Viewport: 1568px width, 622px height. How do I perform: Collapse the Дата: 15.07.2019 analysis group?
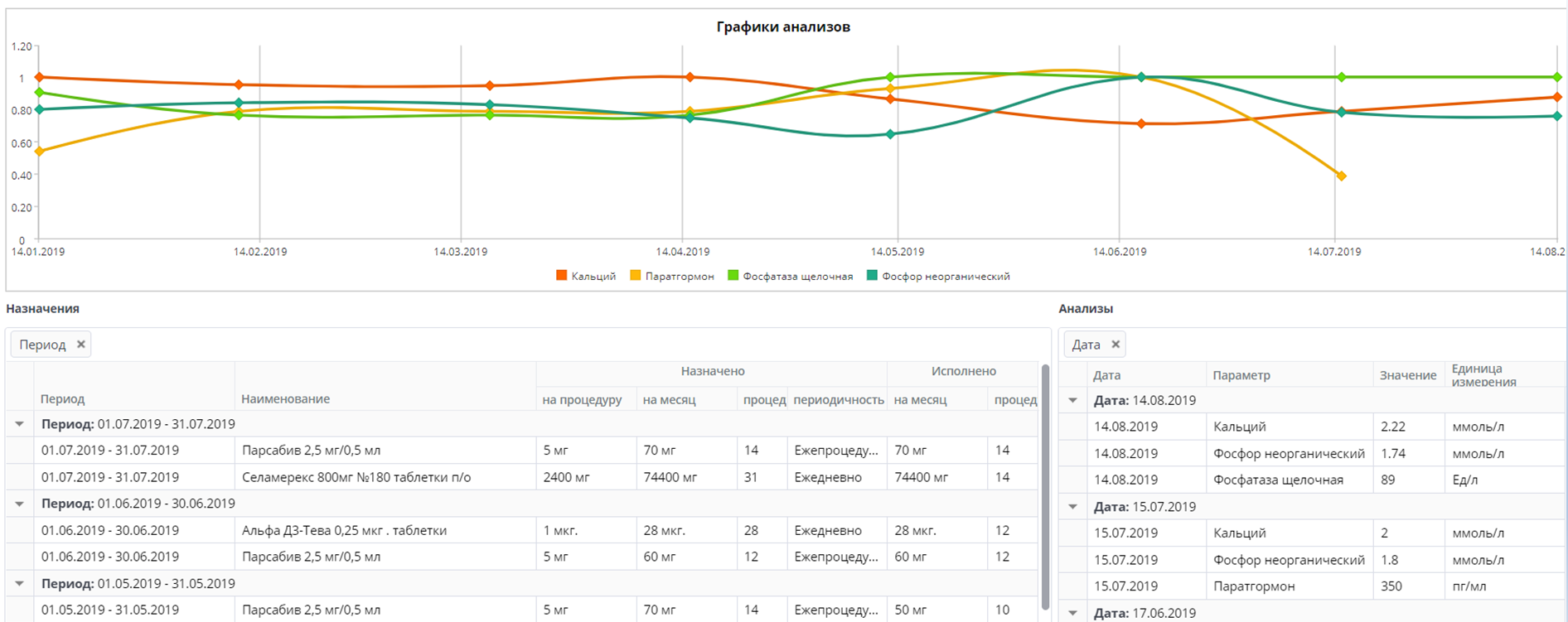pyautogui.click(x=1072, y=506)
